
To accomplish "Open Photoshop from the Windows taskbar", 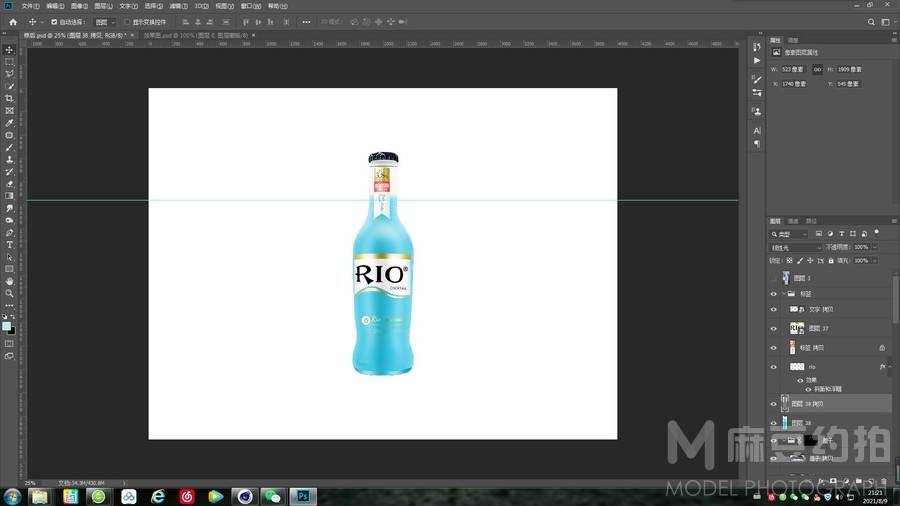I will pyautogui.click(x=303, y=496).
